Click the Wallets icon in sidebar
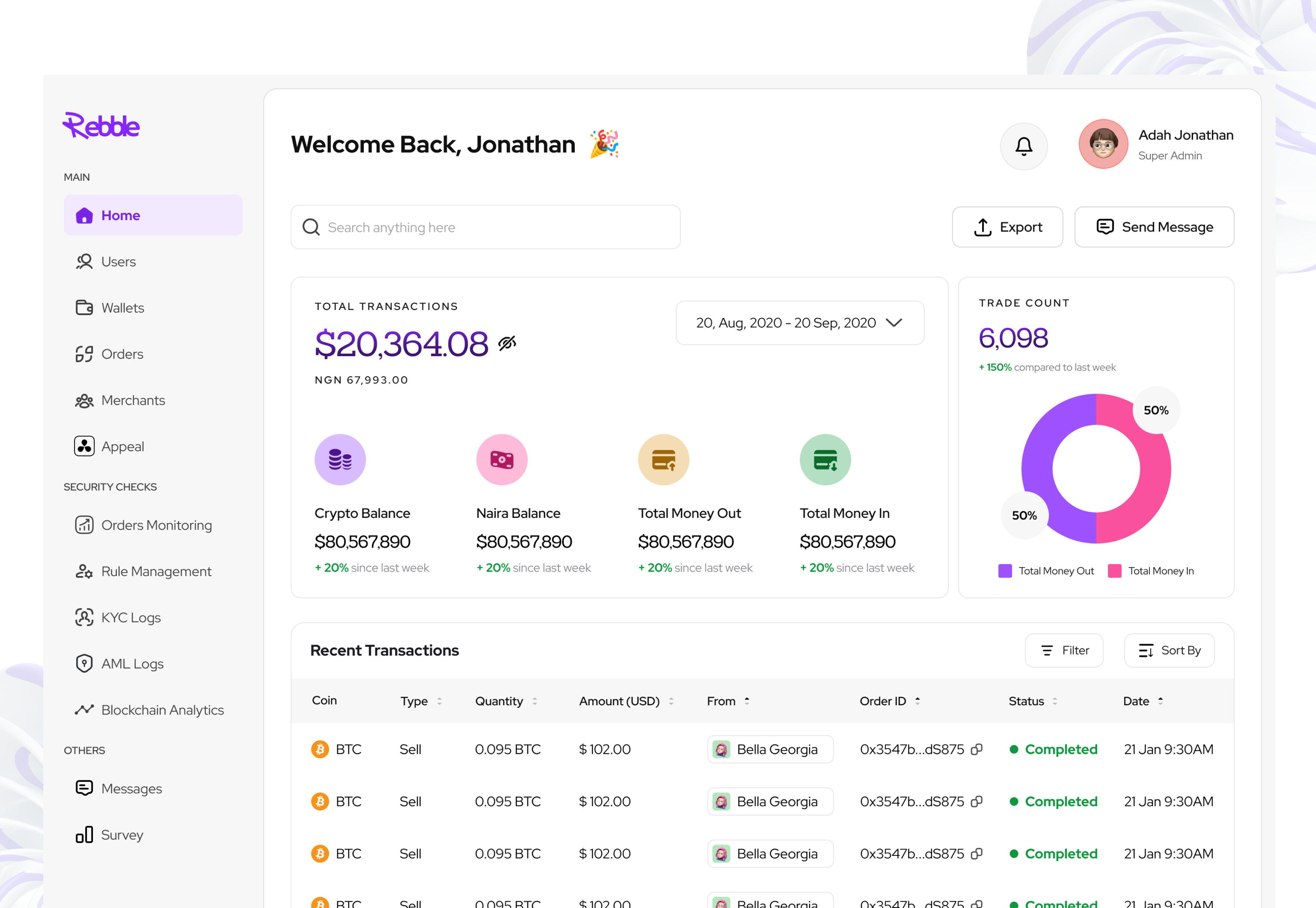This screenshot has width=1316, height=908. coord(84,308)
